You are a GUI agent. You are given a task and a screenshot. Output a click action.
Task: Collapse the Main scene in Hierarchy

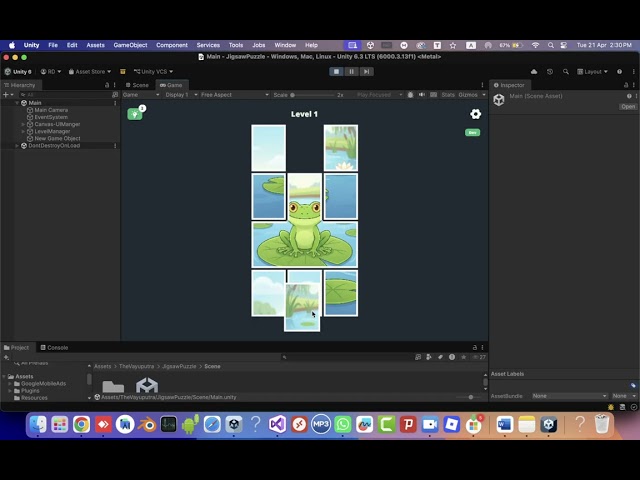pos(17,103)
